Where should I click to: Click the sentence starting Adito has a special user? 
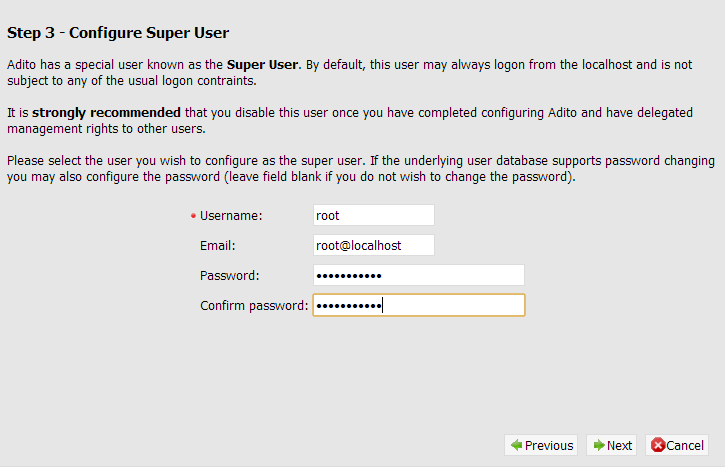coord(350,73)
